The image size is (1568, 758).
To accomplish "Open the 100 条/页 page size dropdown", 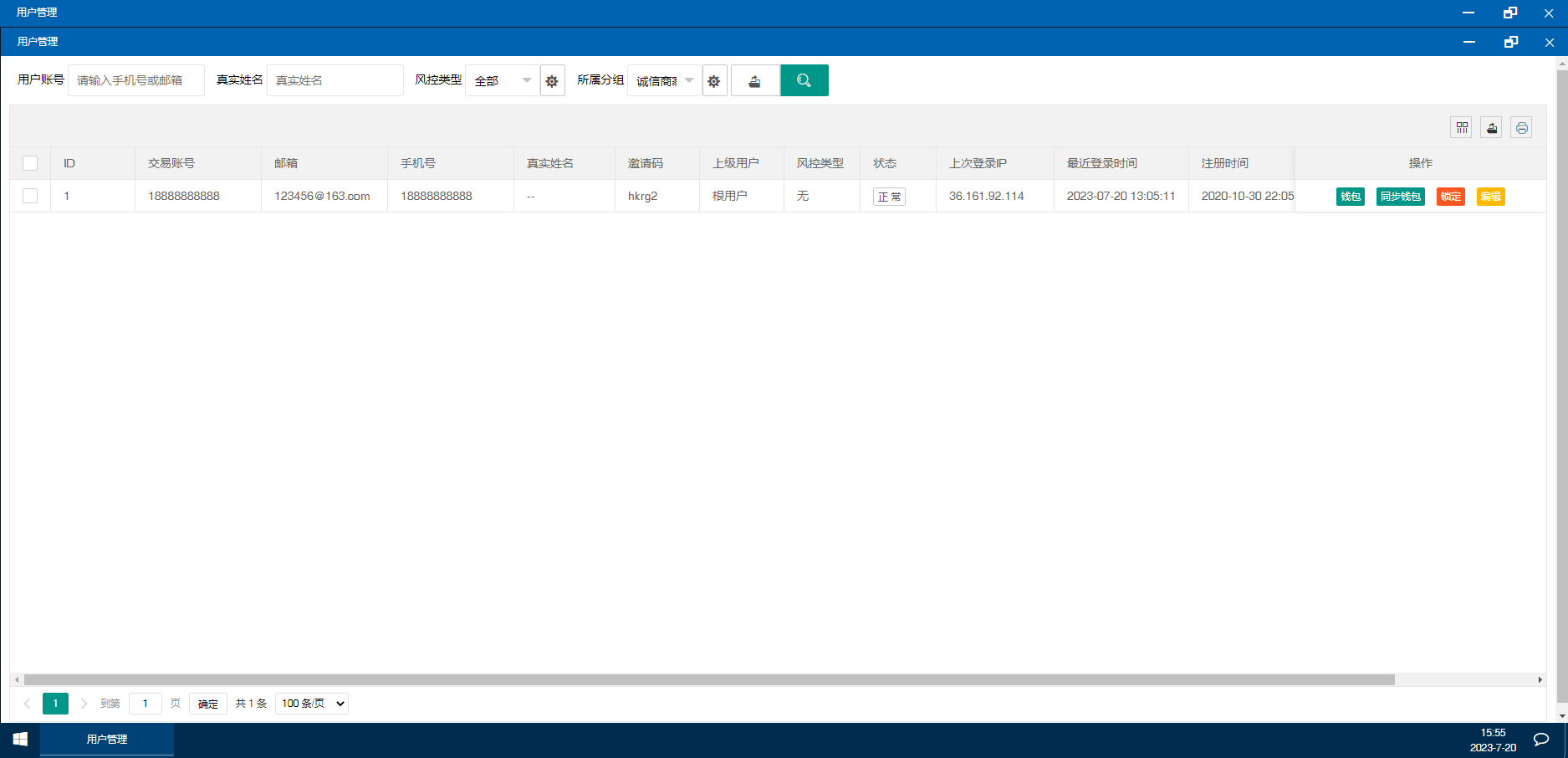I will 312,704.
